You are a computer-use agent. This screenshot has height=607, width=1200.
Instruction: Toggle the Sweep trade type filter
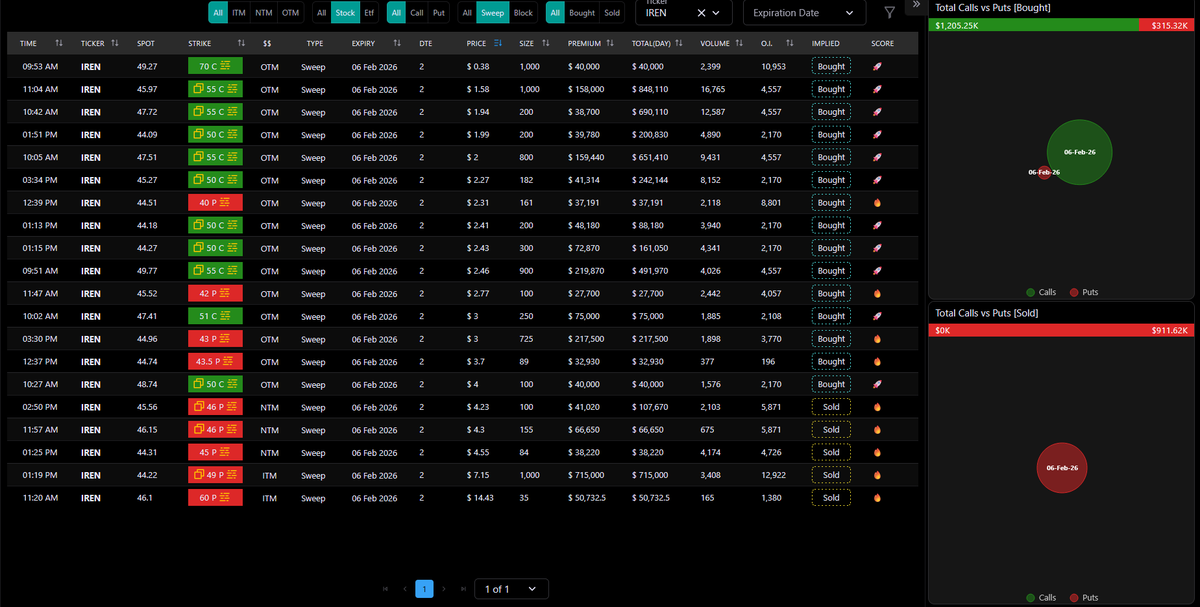[492, 13]
